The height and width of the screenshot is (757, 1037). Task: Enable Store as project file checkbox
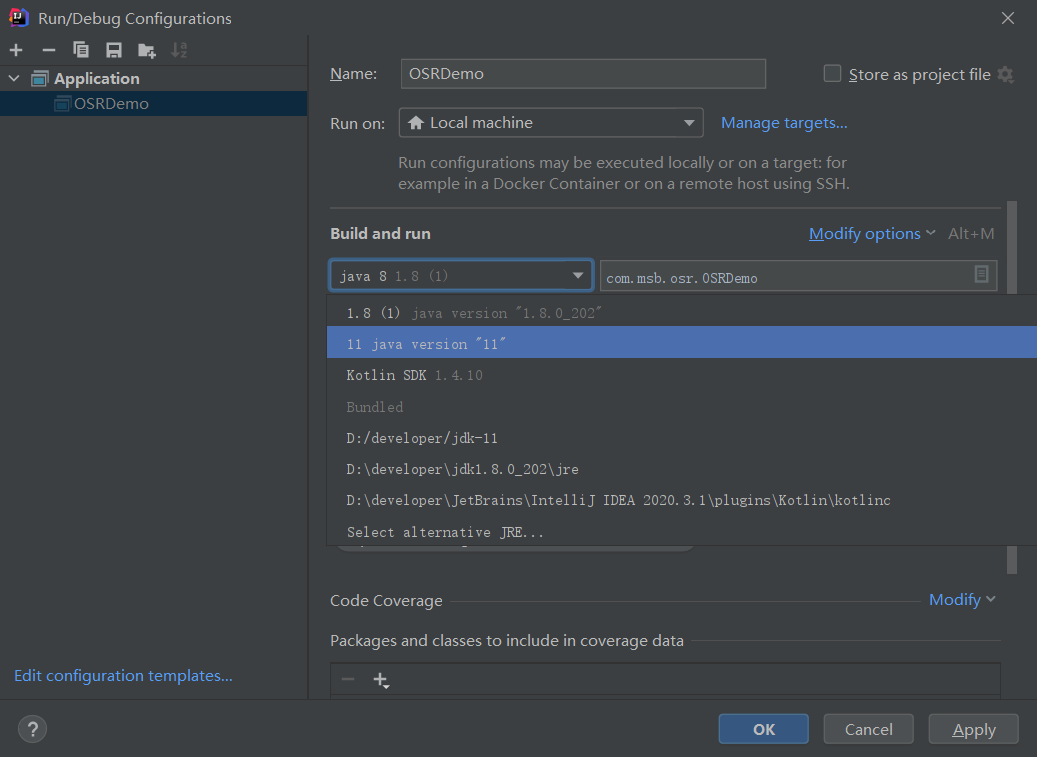(x=832, y=73)
